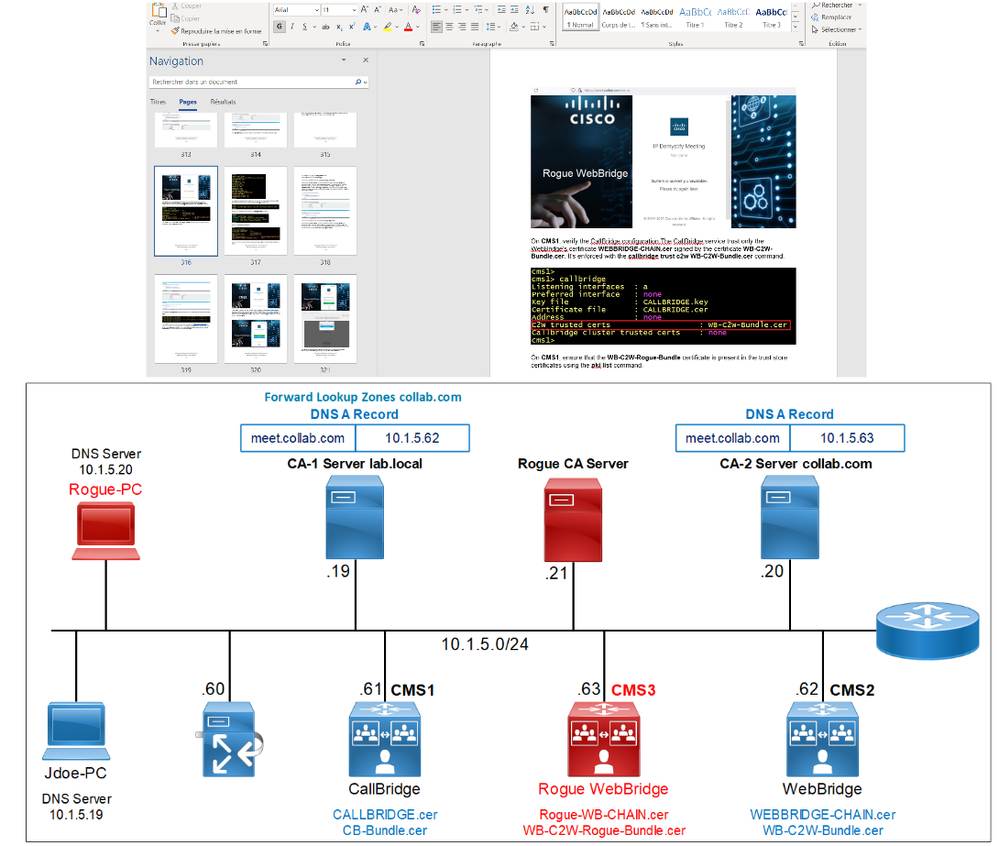
Task: Apply the Titre 2 style
Action: [733, 18]
